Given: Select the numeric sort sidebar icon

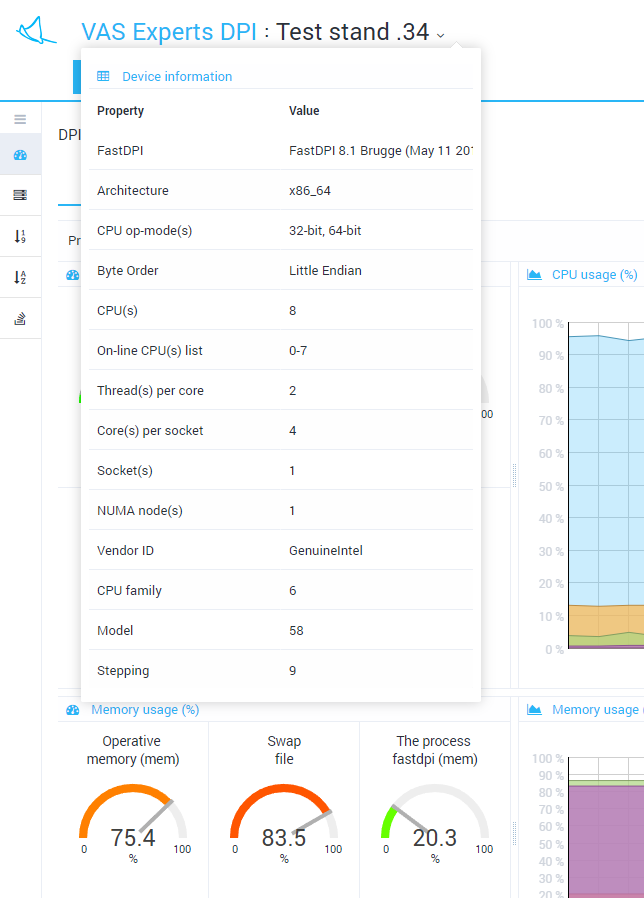Looking at the screenshot, I should pyautogui.click(x=20, y=236).
